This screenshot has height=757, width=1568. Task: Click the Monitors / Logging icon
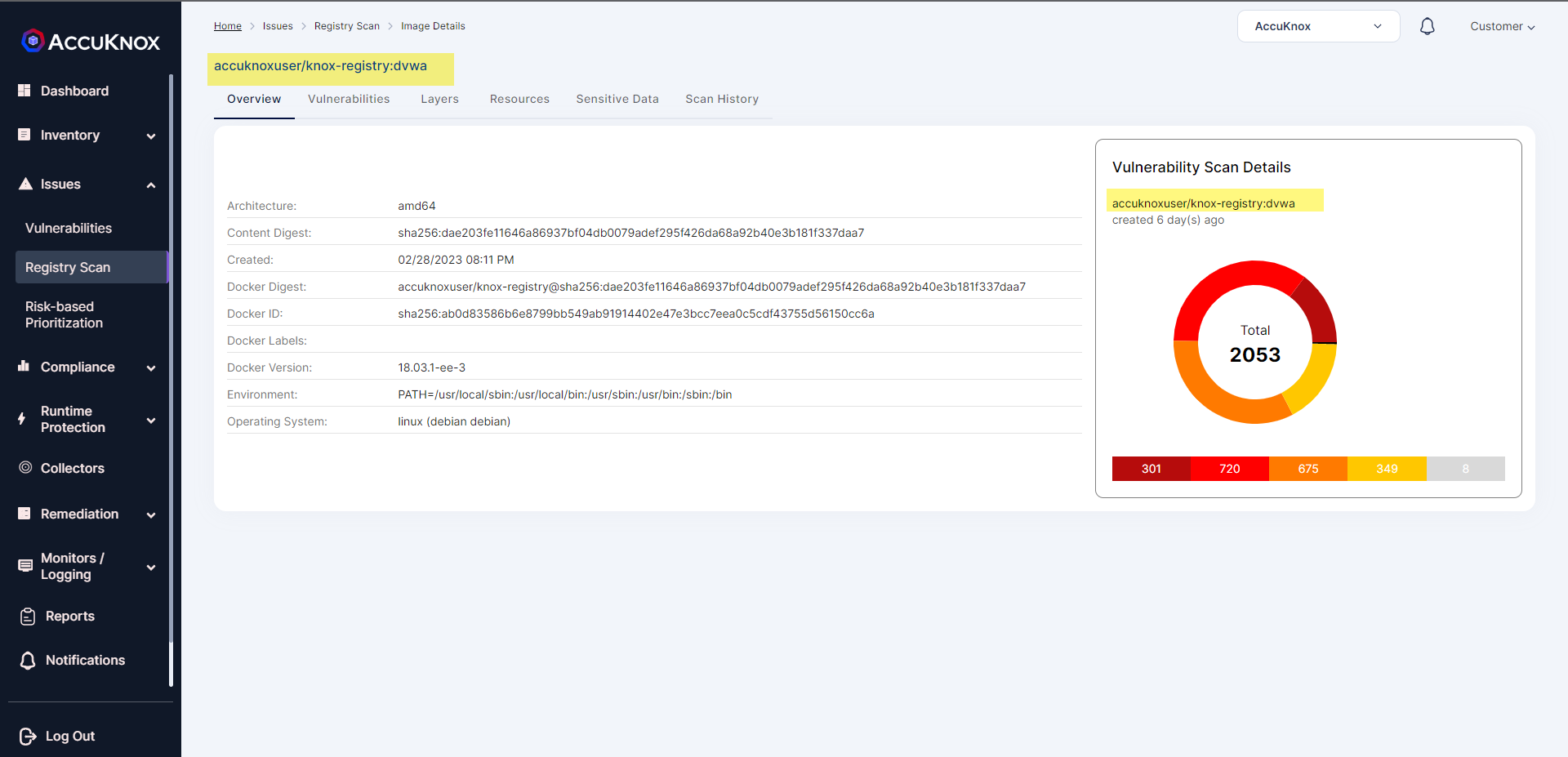pyautogui.click(x=25, y=565)
